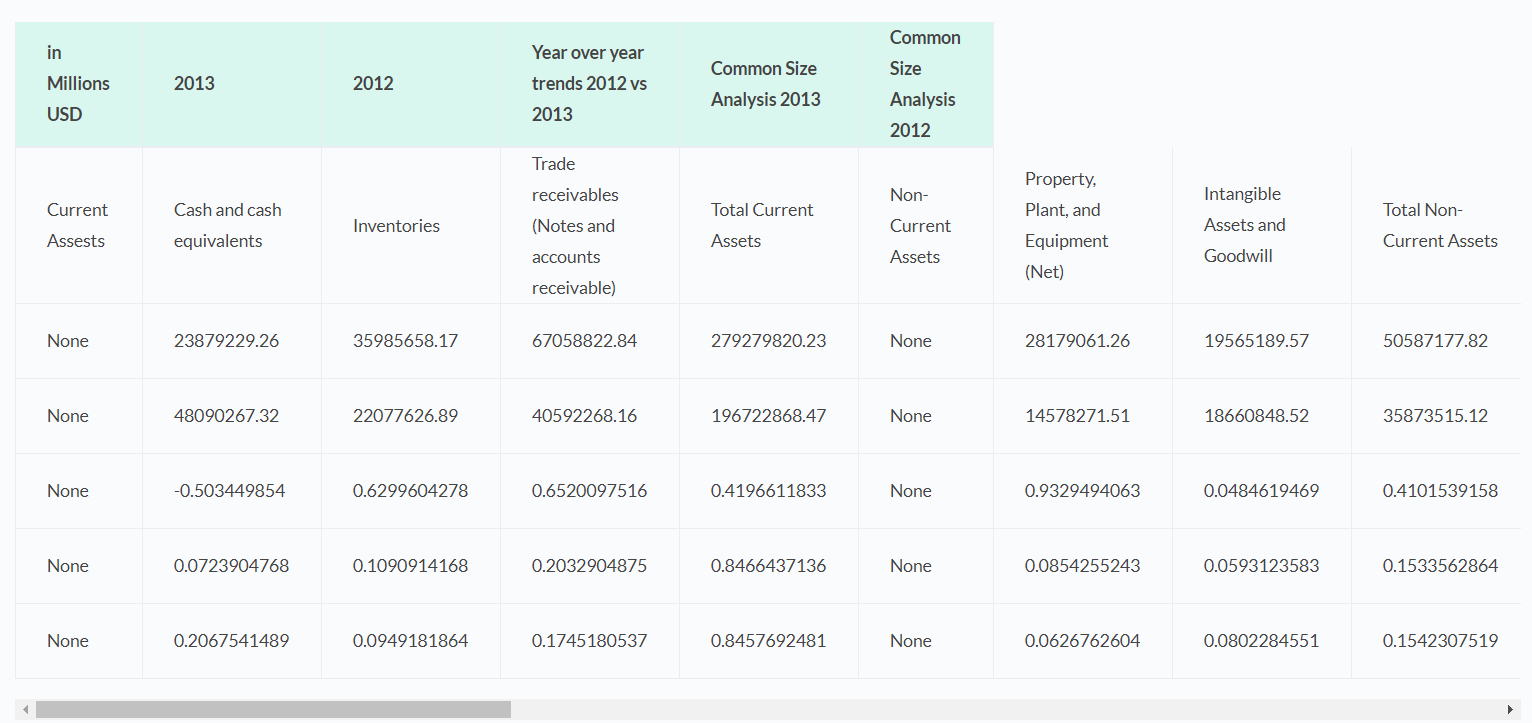Select the Inventories cell

[395, 225]
